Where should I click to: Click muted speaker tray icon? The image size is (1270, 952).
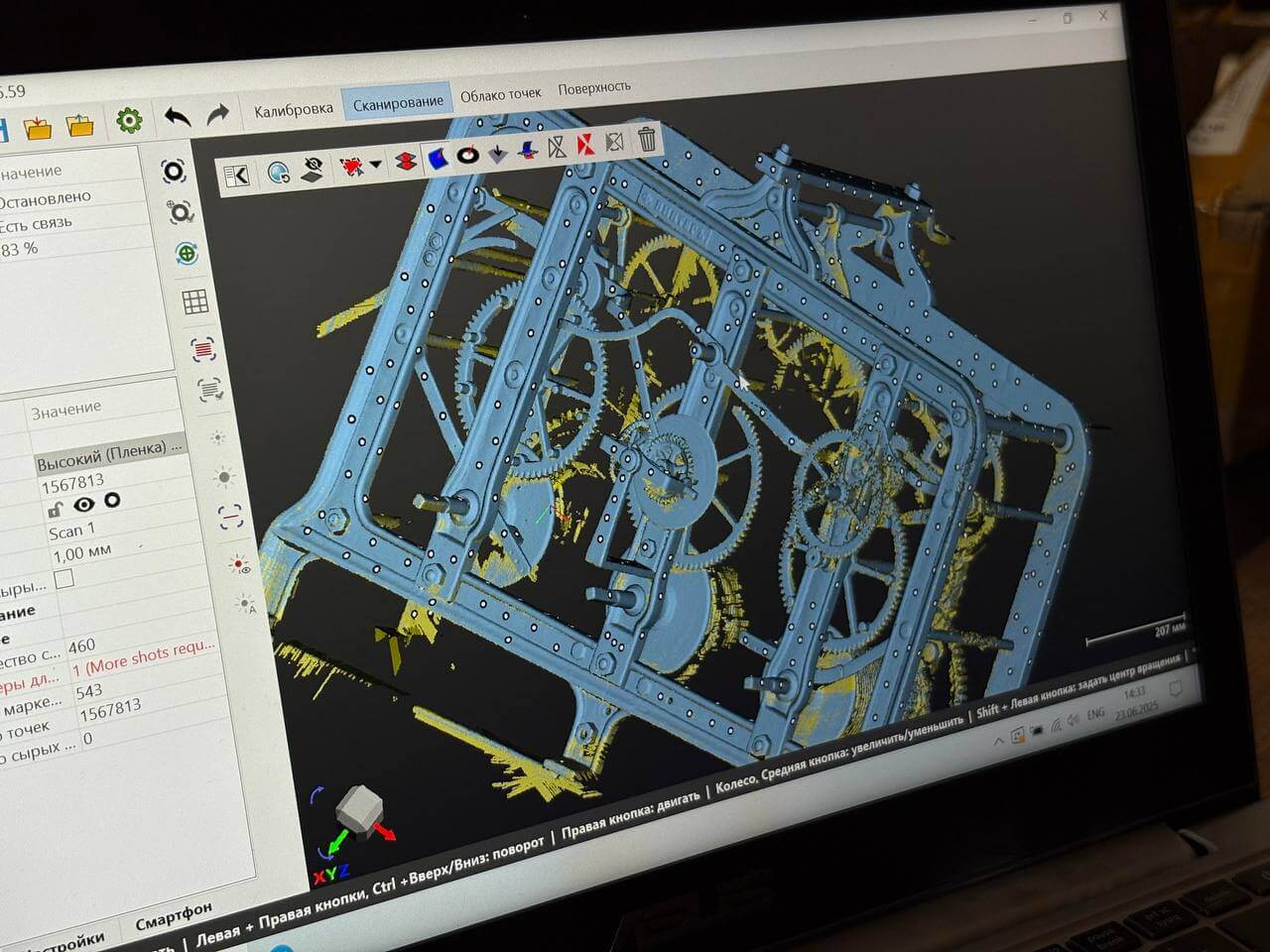[x=1075, y=719]
